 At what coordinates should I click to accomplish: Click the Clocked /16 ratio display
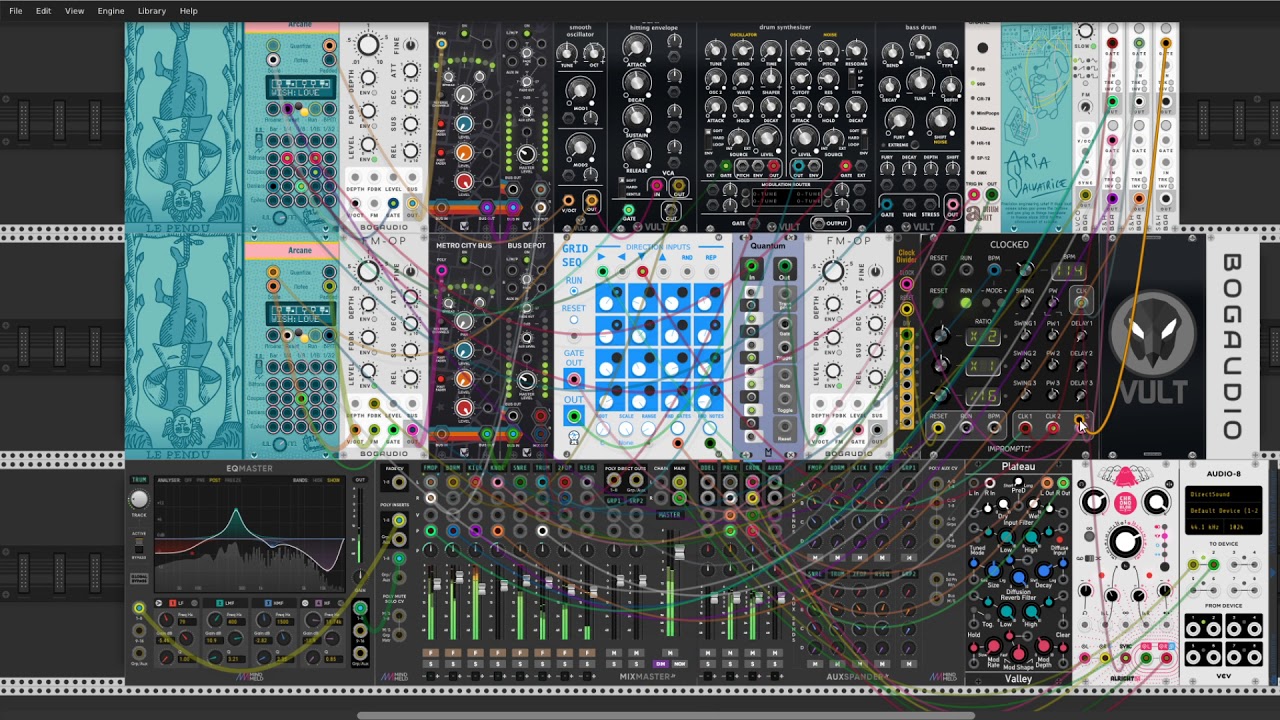click(x=982, y=395)
